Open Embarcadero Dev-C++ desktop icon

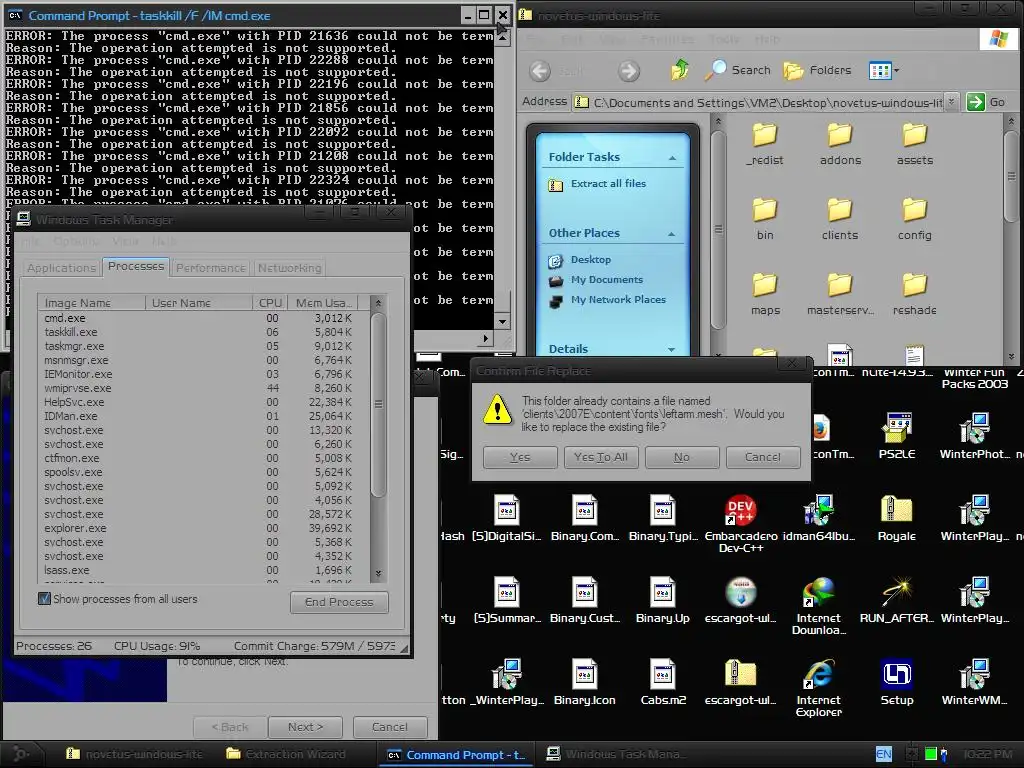(741, 524)
